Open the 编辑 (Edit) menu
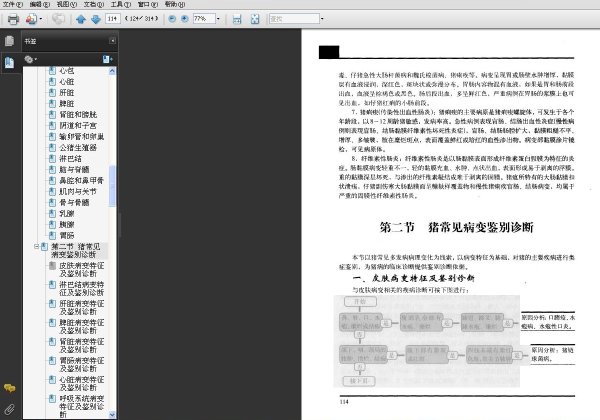This screenshot has width=600, height=420. [40, 4]
